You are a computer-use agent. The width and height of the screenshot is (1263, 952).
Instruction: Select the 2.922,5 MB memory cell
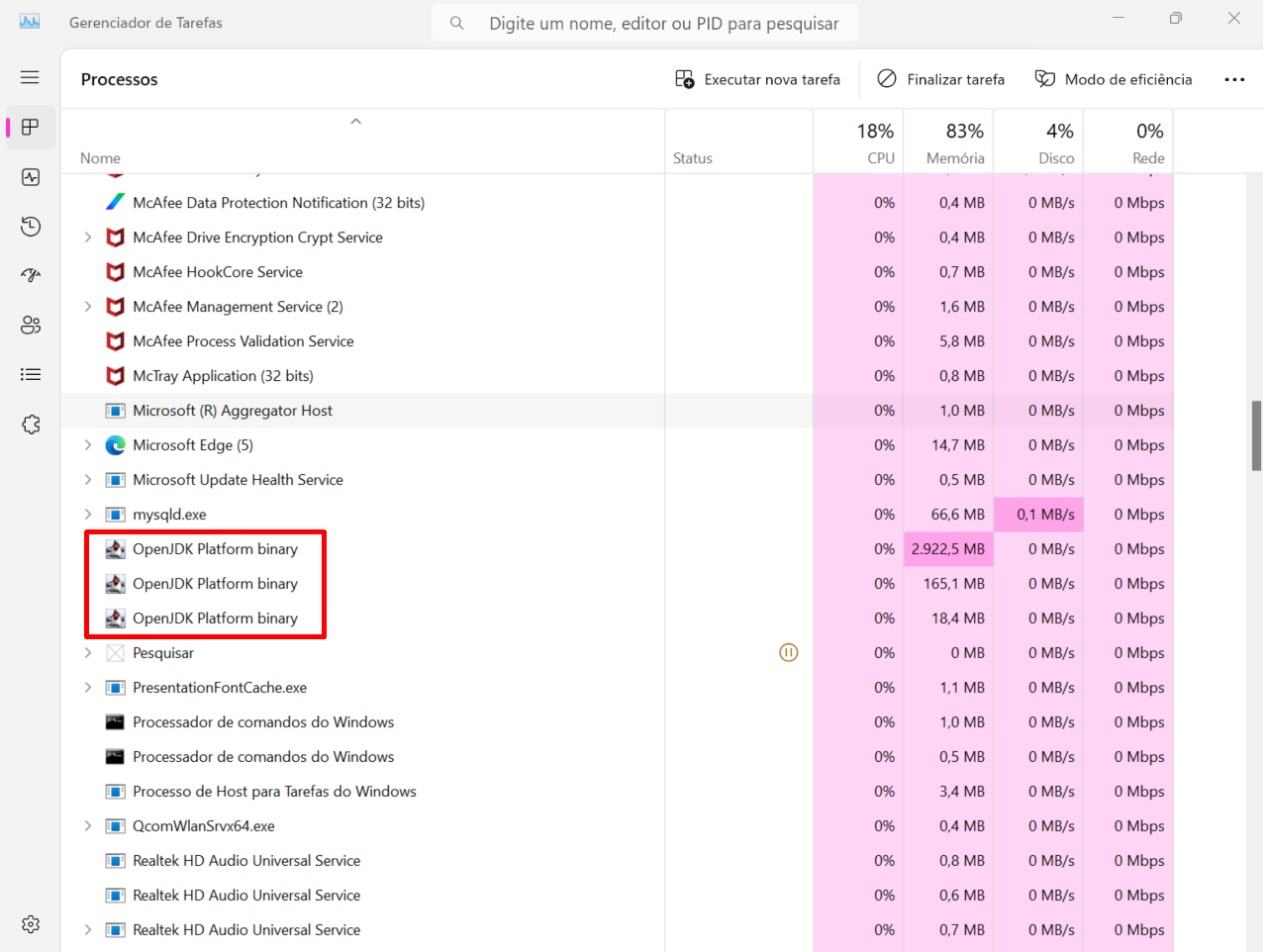948,549
